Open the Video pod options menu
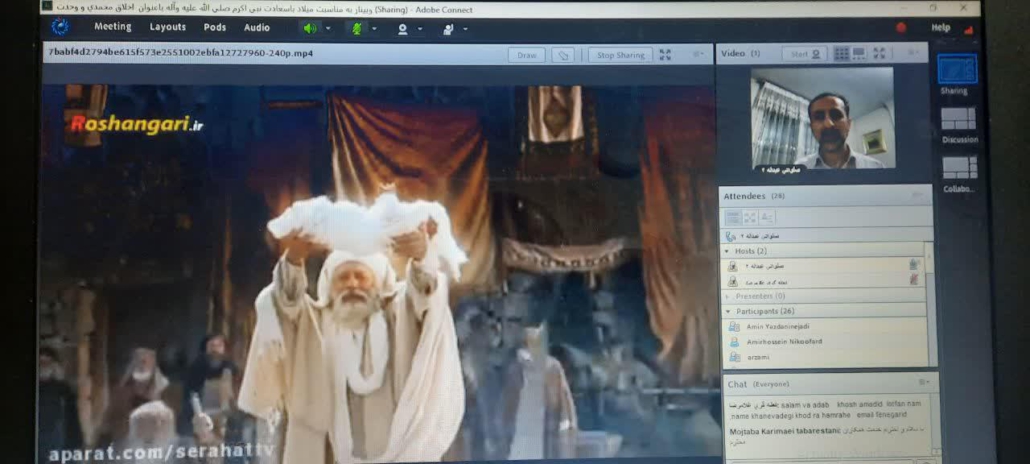Viewport: 1030px width, 464px height. coord(913,53)
